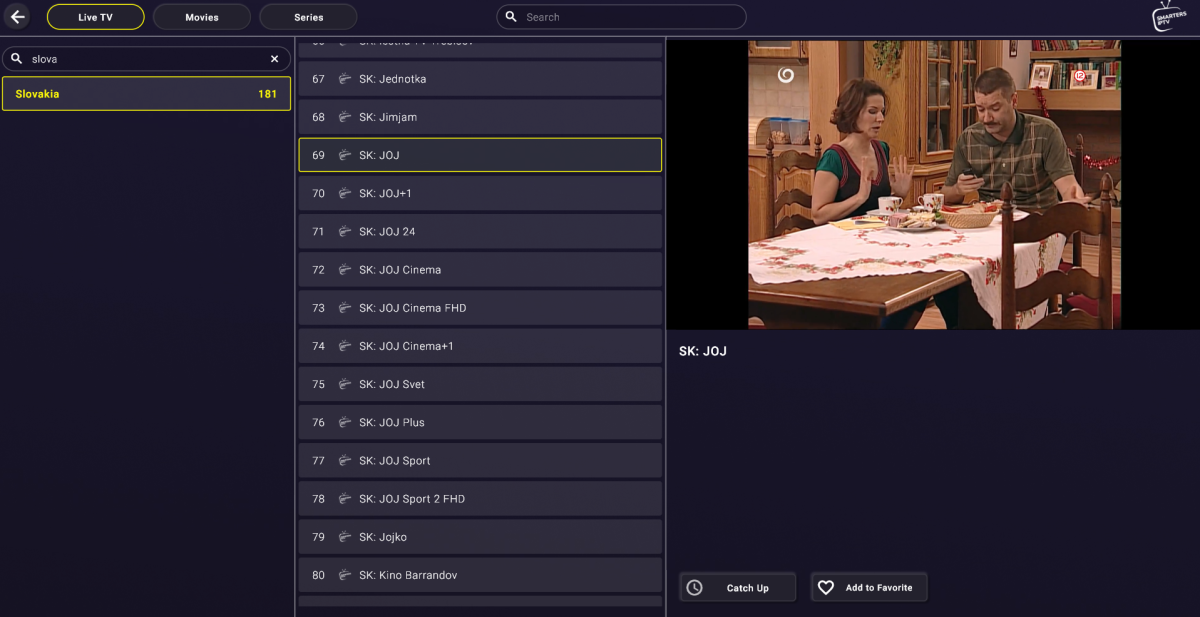
Task: Click the video preview player
Action: pos(933,184)
